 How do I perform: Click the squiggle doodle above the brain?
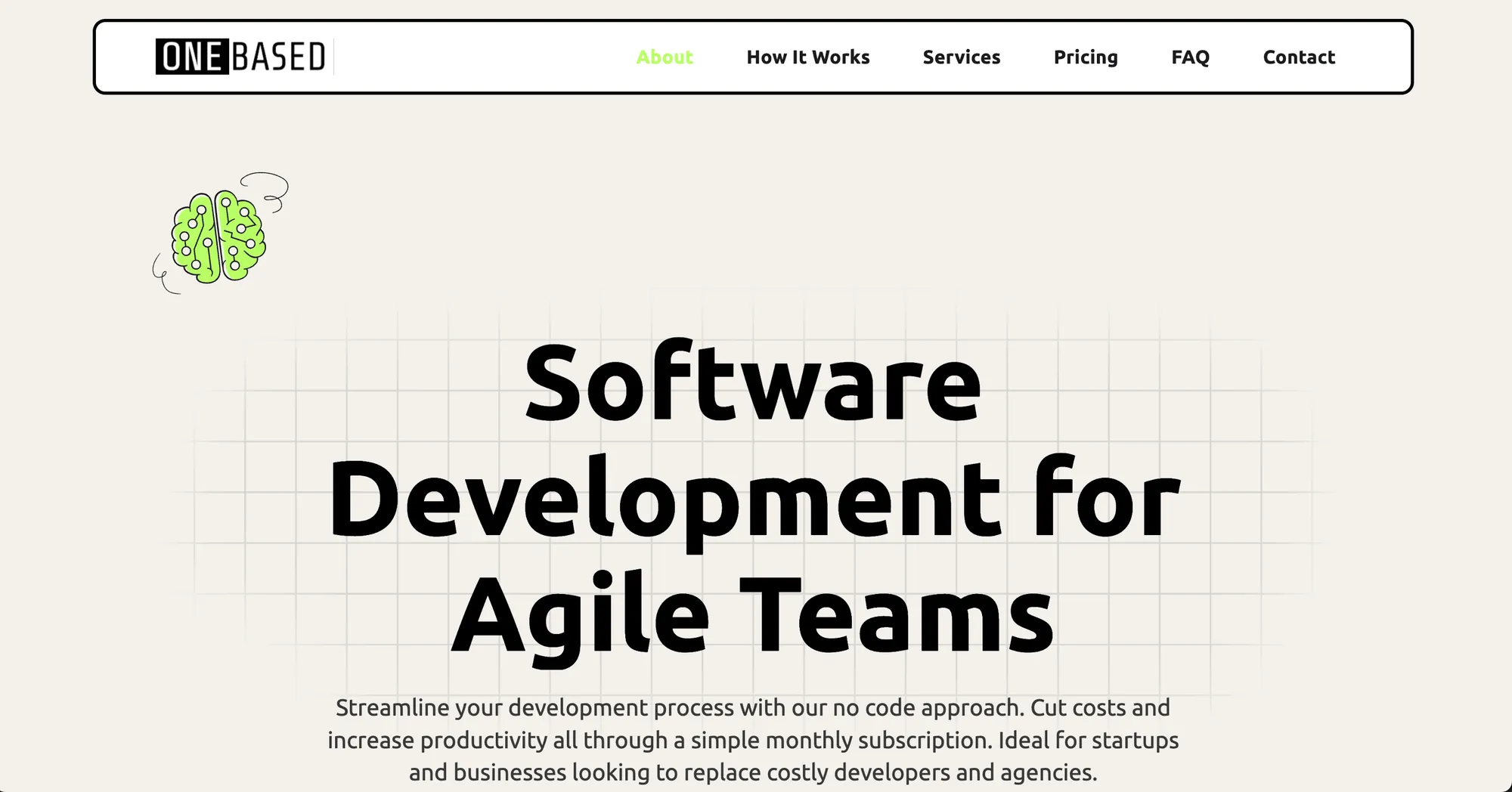click(263, 187)
